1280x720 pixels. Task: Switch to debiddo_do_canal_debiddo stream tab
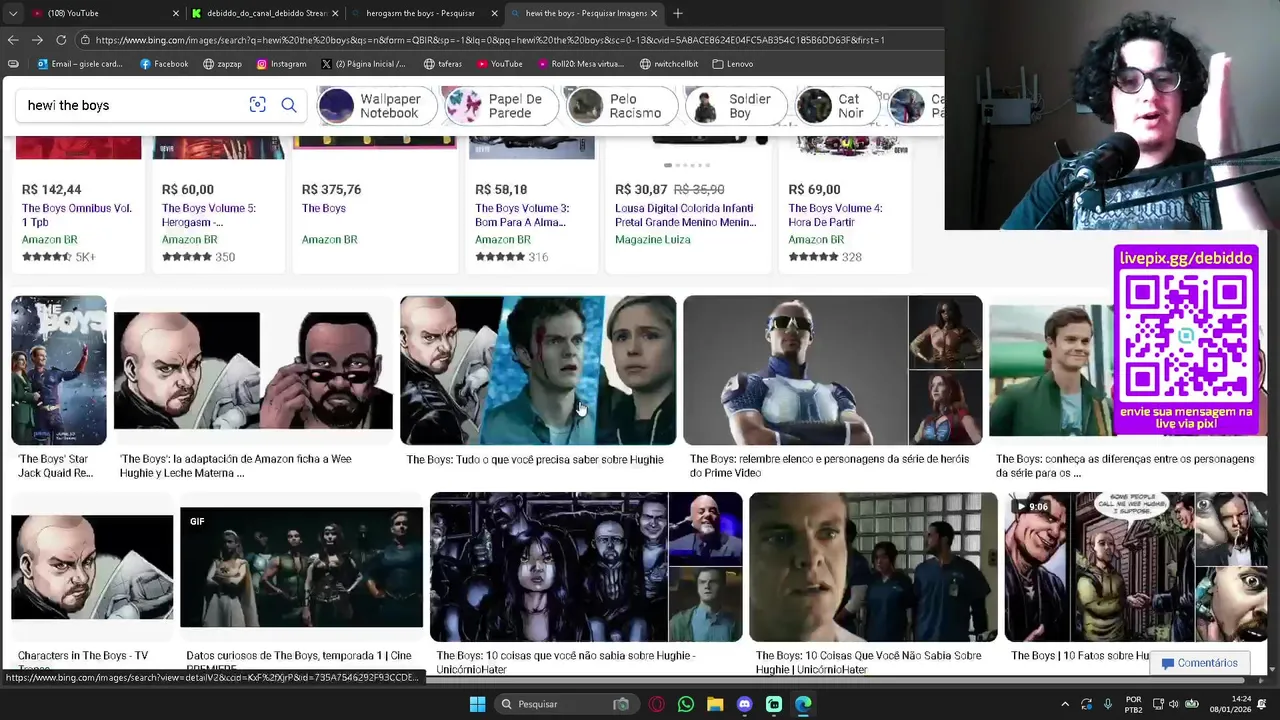coord(264,13)
